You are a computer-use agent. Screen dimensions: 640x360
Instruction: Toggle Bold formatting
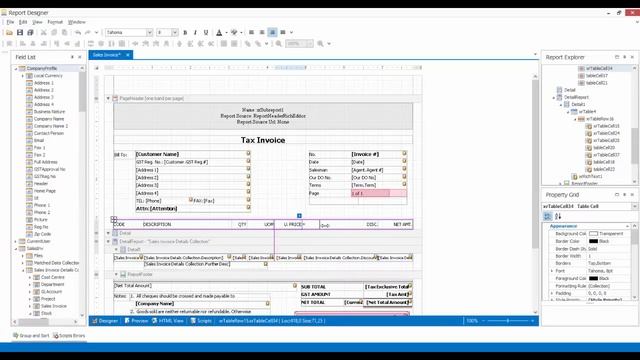[x=185, y=32]
